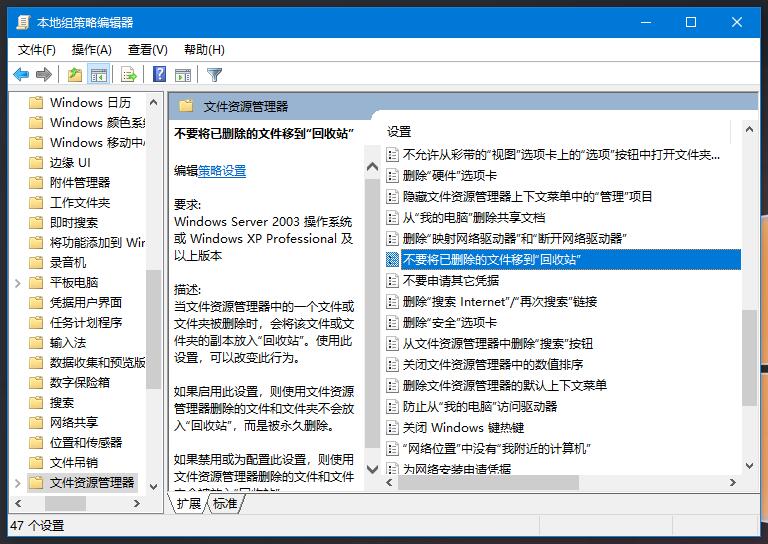Click settings list vertical scrollbar down arrow
Viewport: 768px width, 544px height.
[749, 467]
